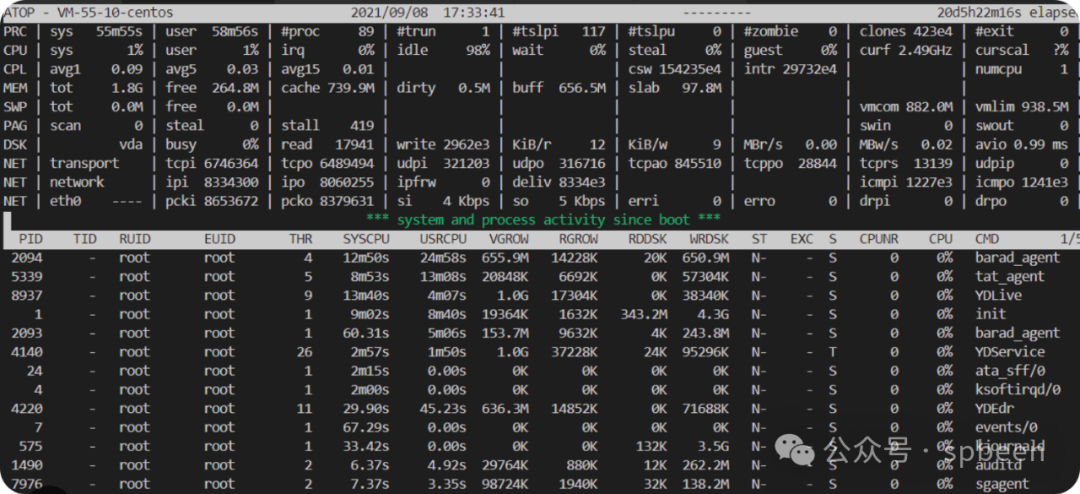Select the vmlim 938.5M cell
The width and height of the screenshot is (1080, 494).
click(1022, 107)
